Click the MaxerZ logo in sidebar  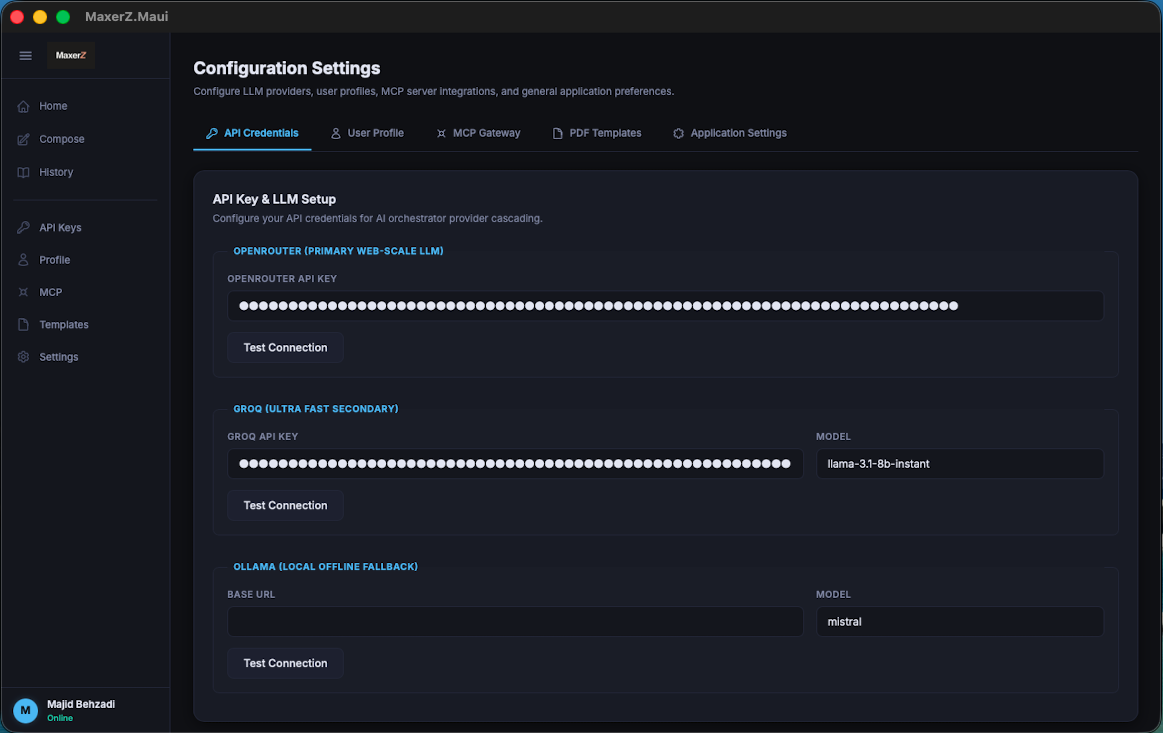[71, 56]
